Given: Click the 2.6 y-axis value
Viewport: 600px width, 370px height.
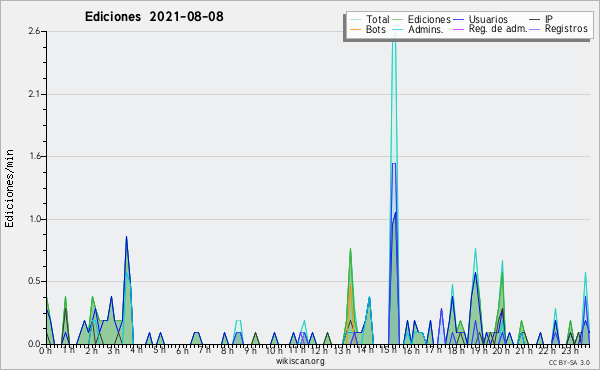Looking at the screenshot, I should click(x=34, y=31).
